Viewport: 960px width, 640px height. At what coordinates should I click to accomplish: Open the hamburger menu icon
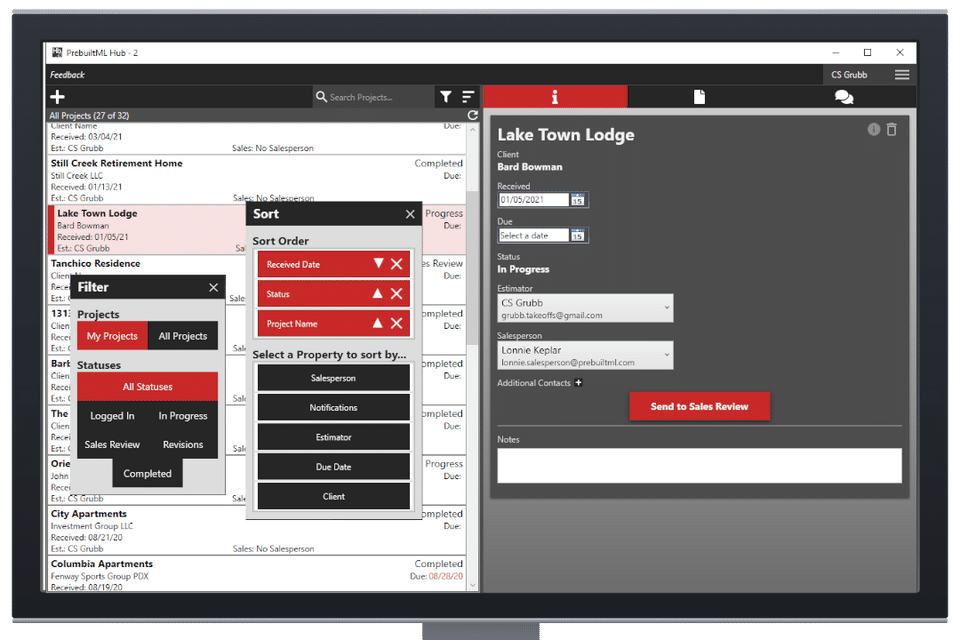click(x=901, y=75)
